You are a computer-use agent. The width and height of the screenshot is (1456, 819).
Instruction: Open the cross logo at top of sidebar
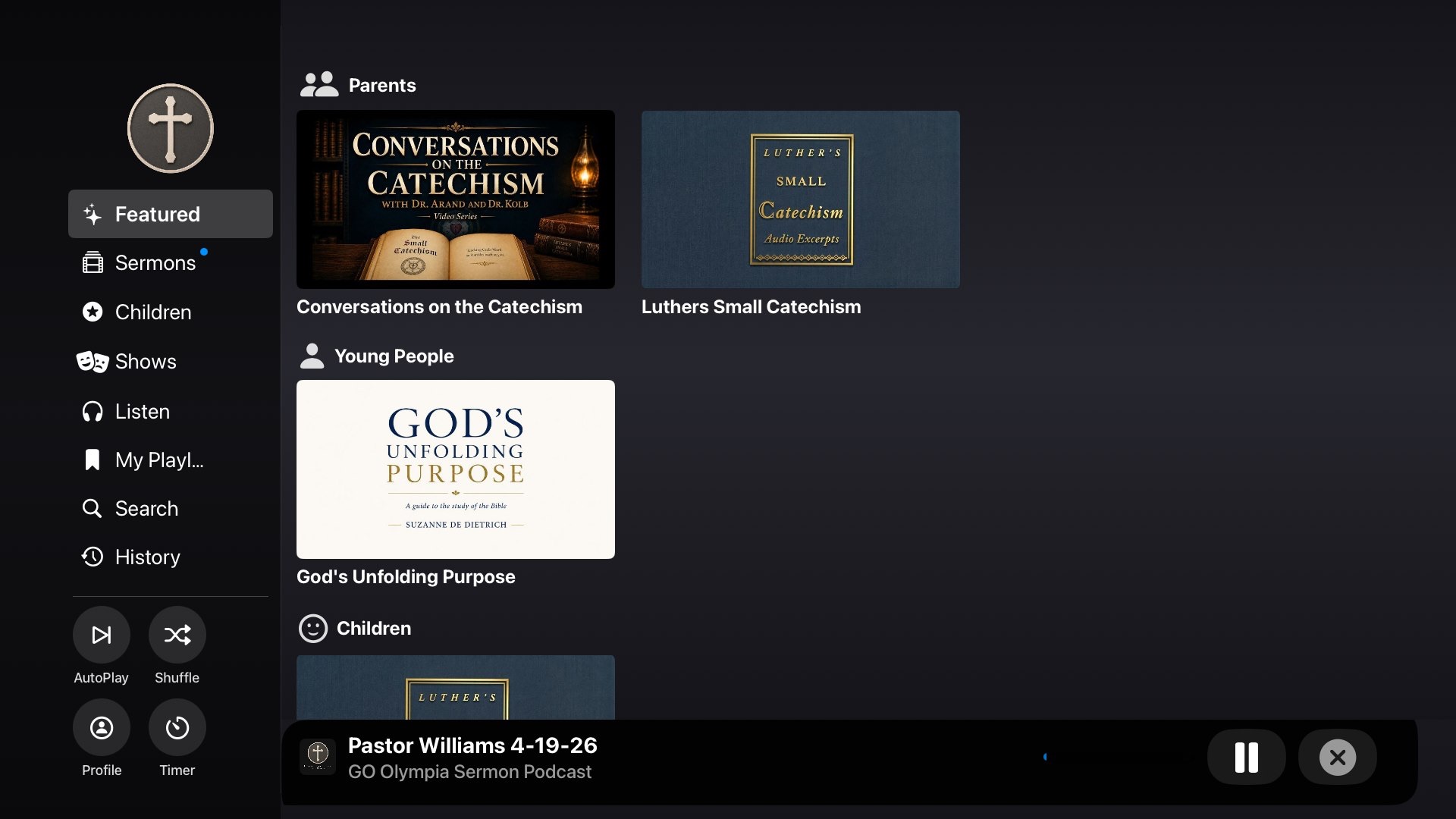click(x=170, y=128)
